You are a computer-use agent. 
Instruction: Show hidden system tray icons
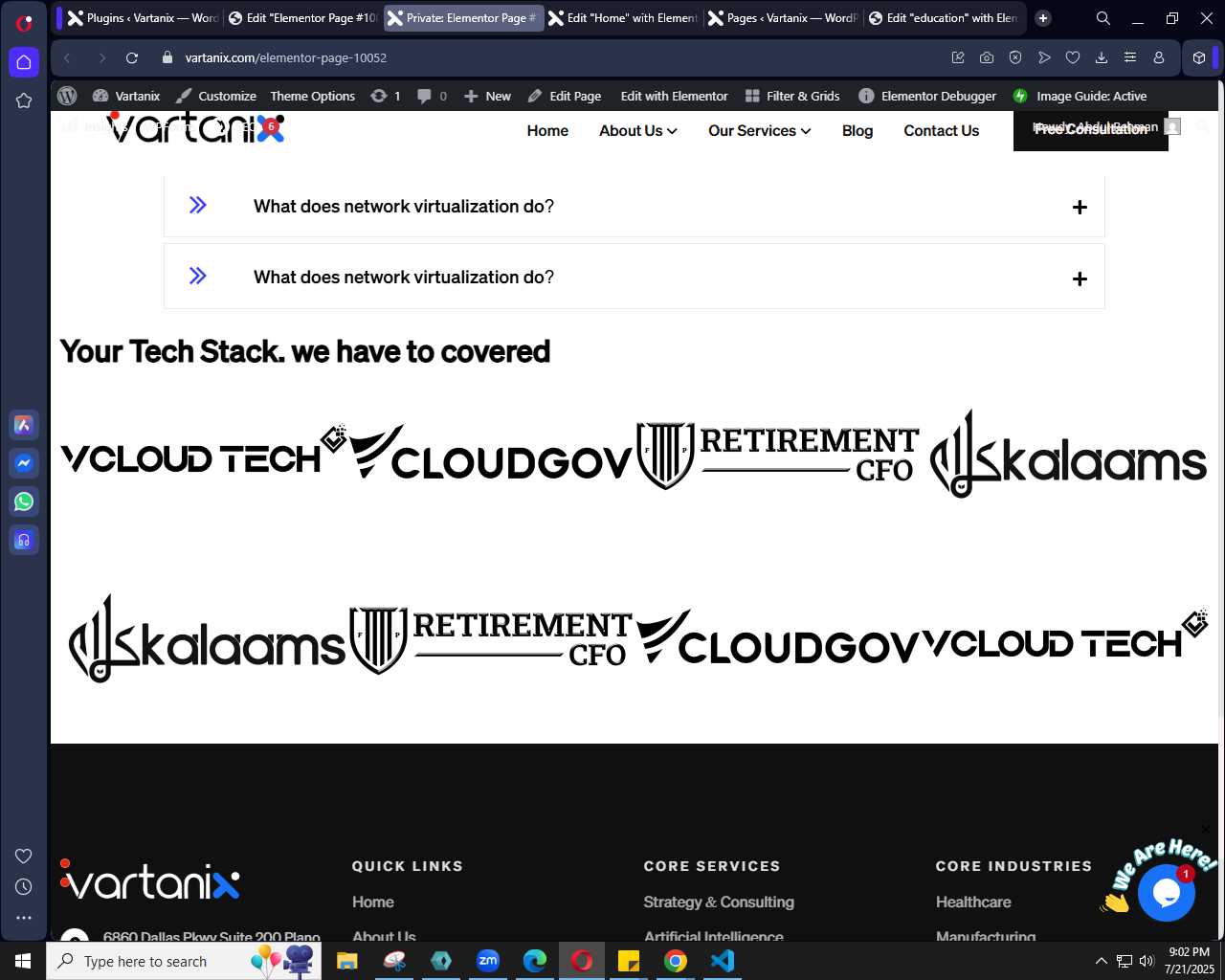[x=1101, y=961]
